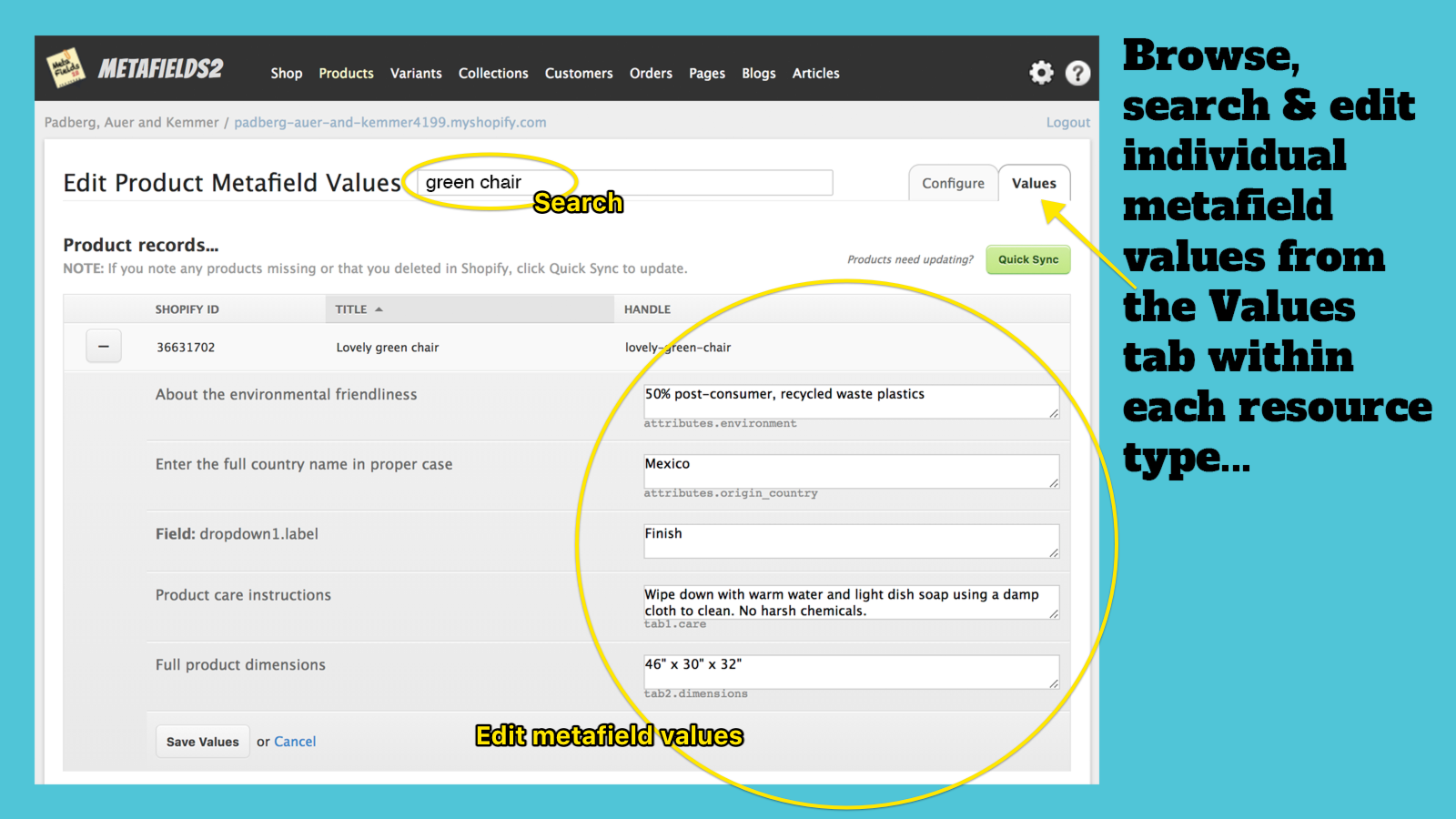Edit the full product dimensions field

[x=851, y=671]
